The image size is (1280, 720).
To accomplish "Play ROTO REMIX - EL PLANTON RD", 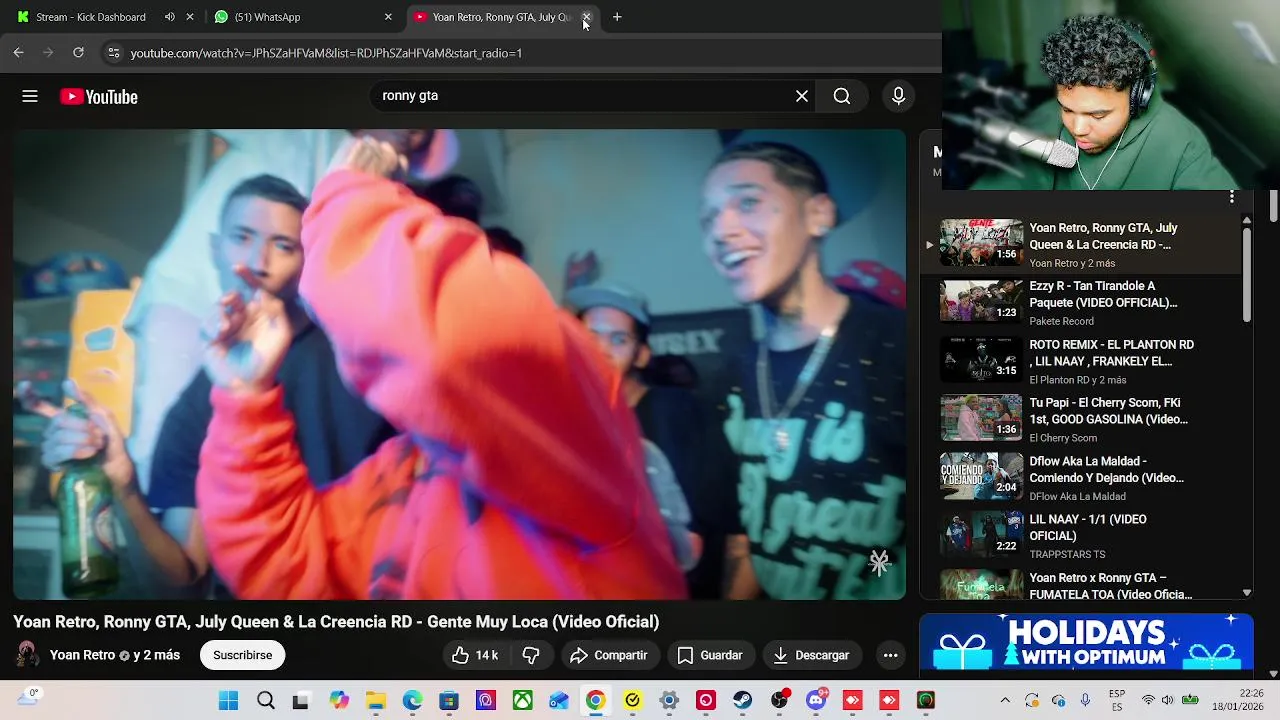I will (1080, 360).
